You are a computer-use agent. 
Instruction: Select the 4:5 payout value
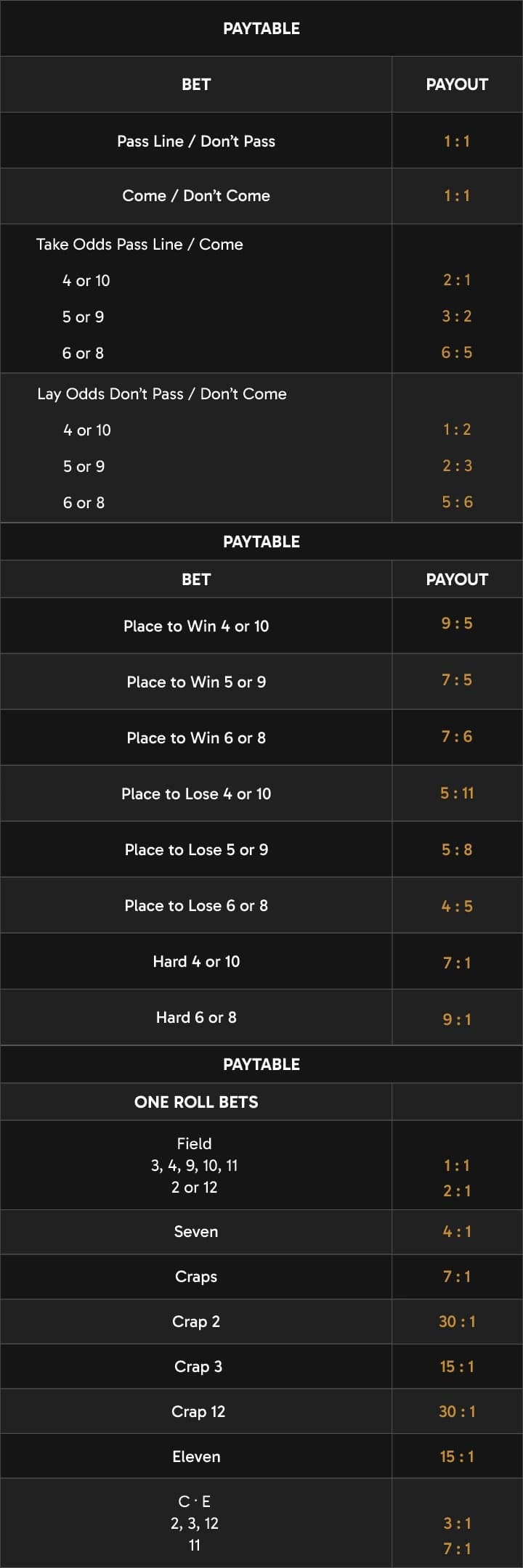tap(457, 906)
